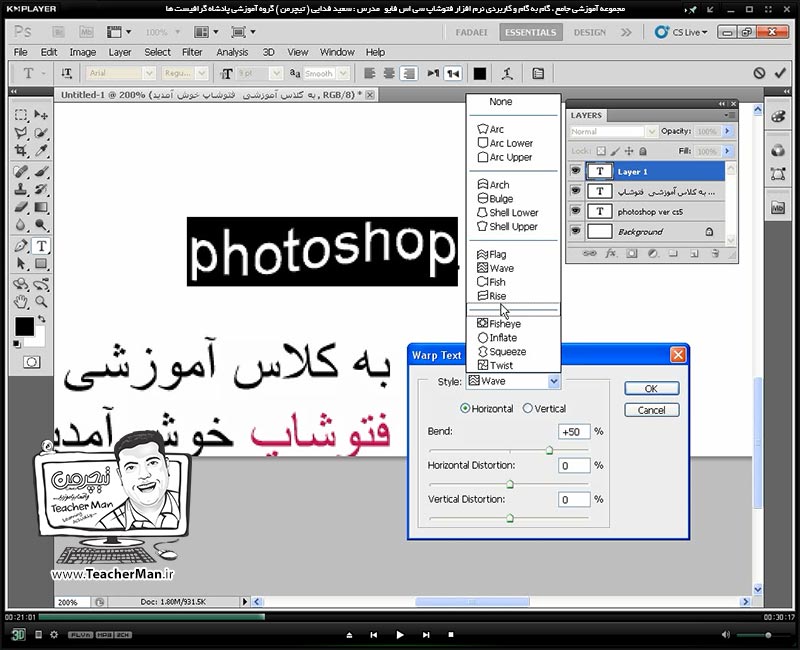
Task: Hide the photoshop ver cs5 layer
Action: click(576, 211)
